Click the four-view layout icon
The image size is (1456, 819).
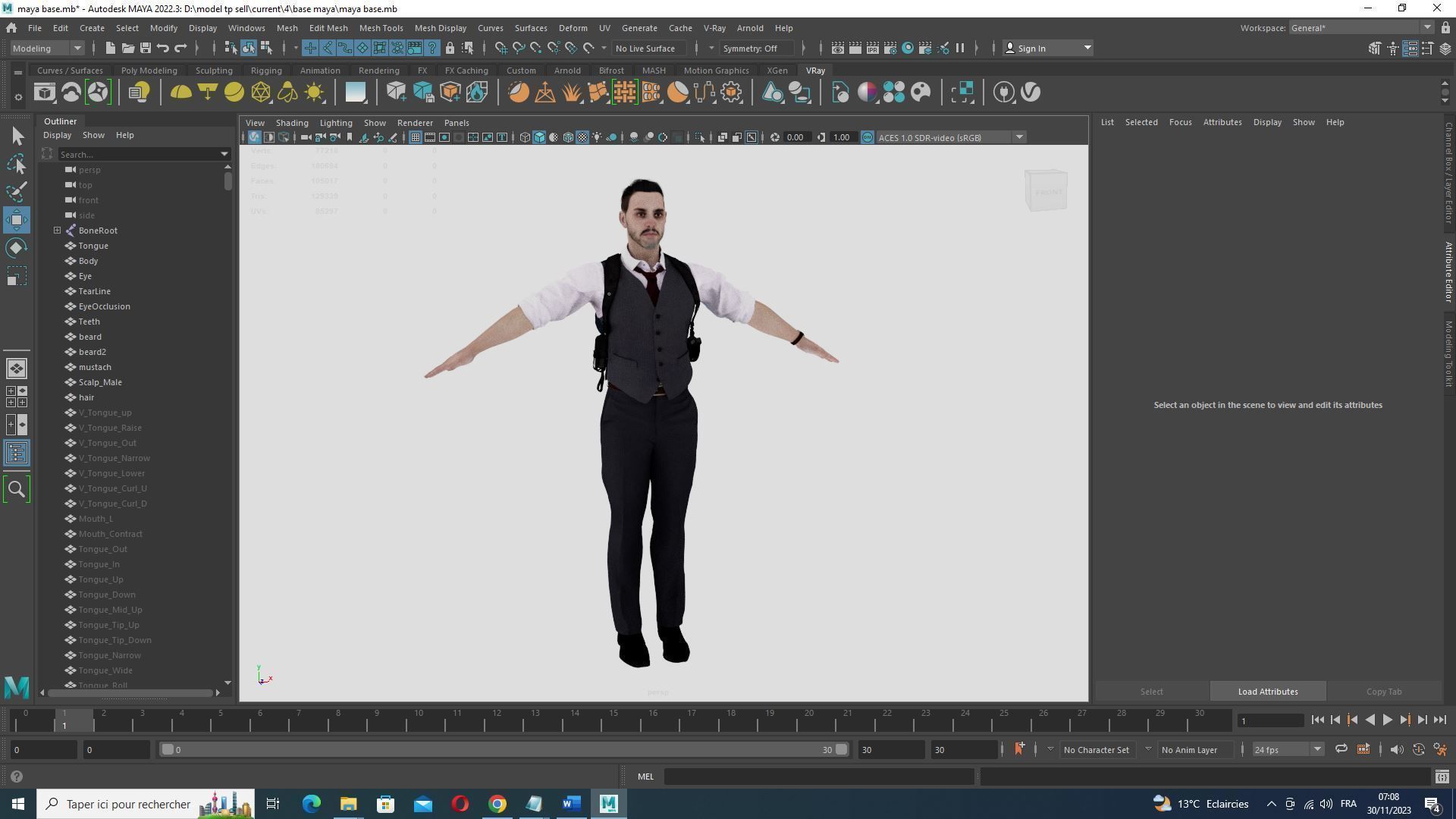click(17, 397)
